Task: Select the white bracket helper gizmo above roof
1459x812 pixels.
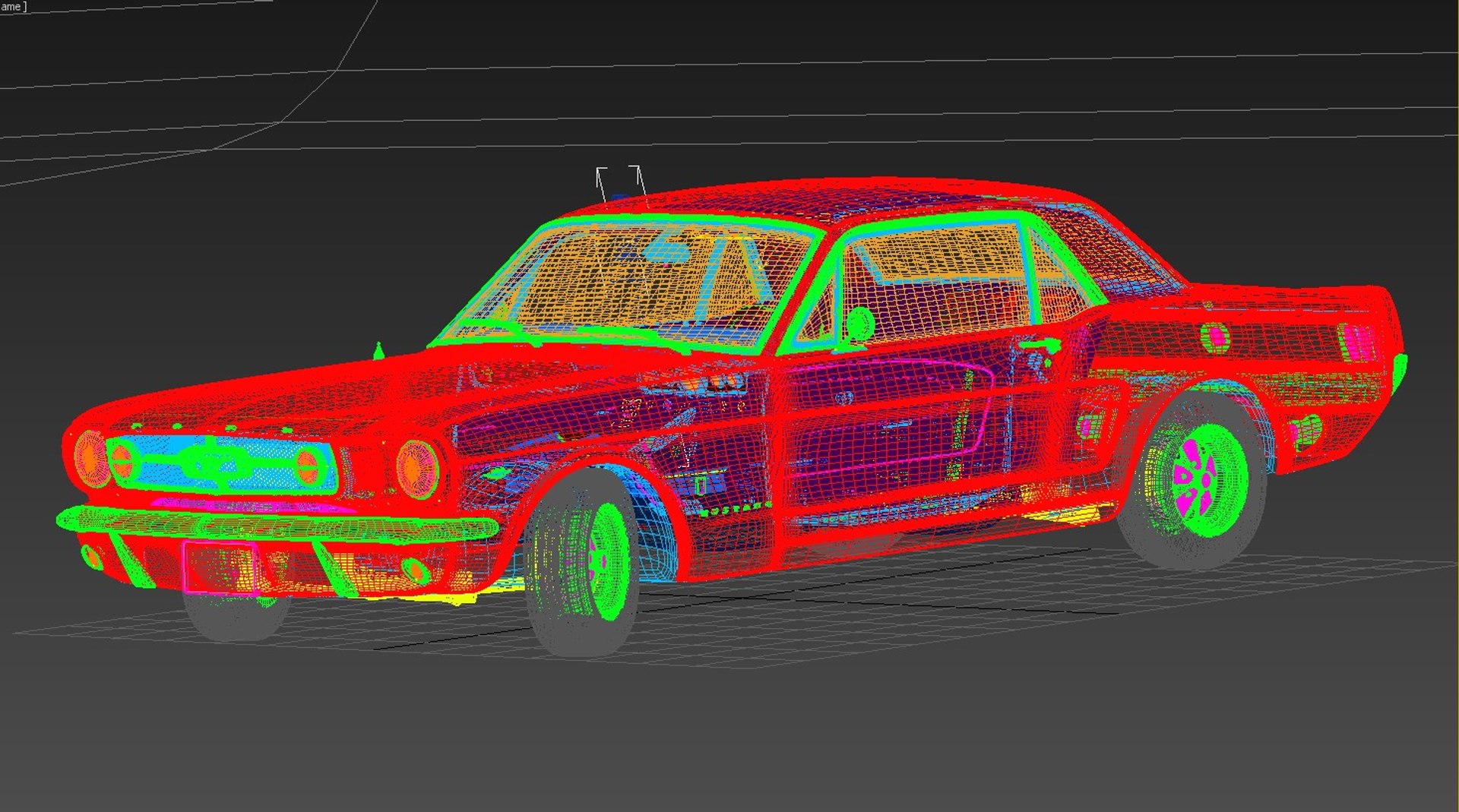Action: click(x=621, y=185)
